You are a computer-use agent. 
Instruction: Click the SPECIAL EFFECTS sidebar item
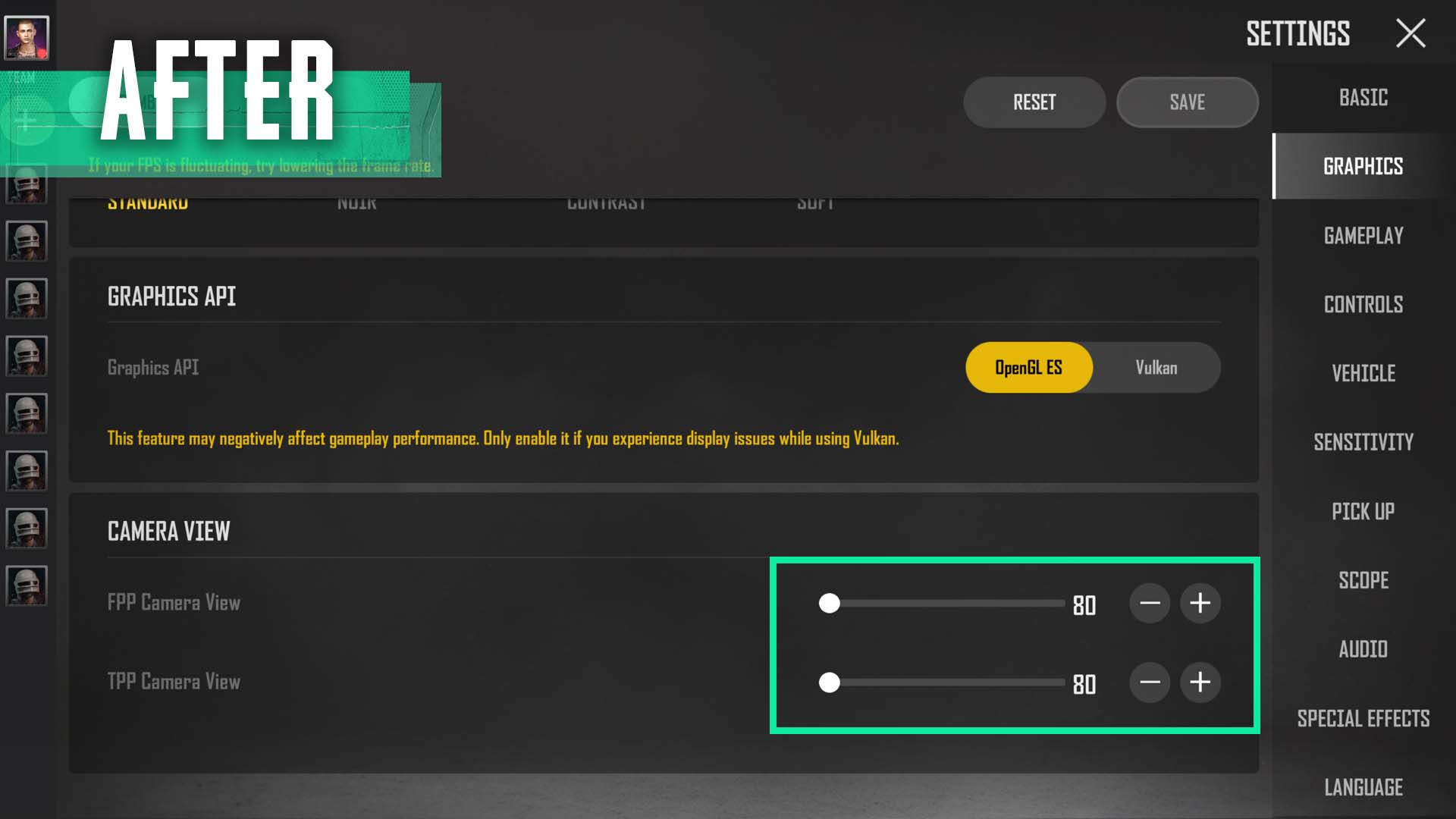click(1363, 717)
